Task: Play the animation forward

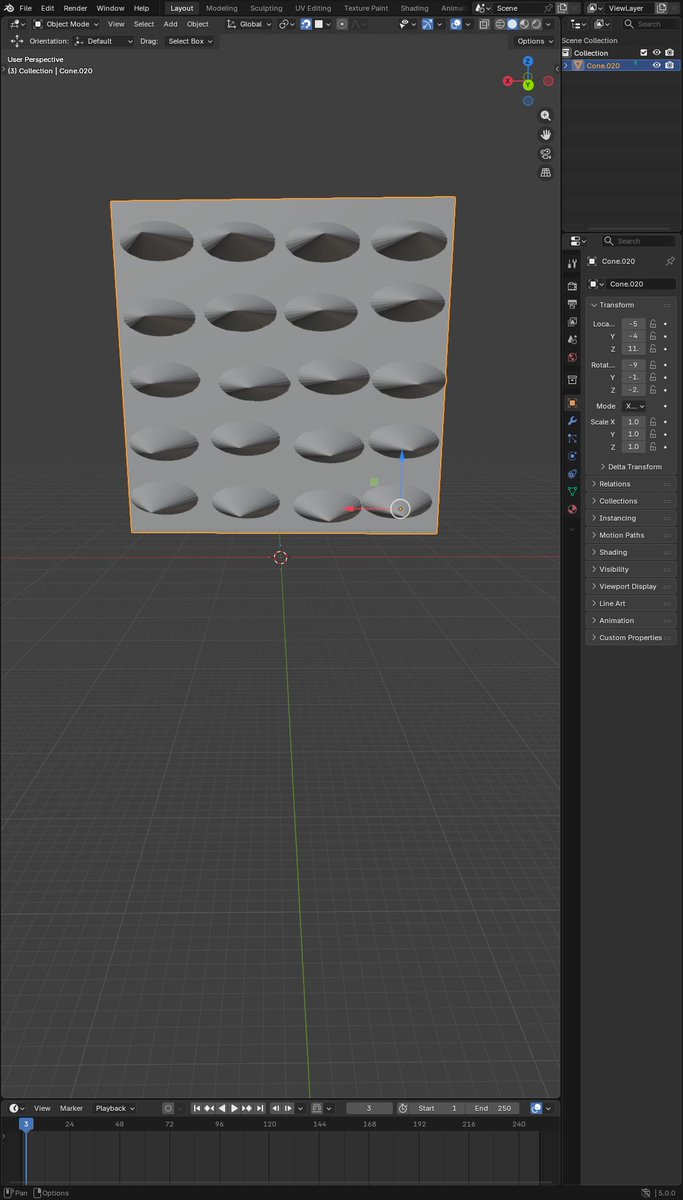Action: tap(235, 1108)
